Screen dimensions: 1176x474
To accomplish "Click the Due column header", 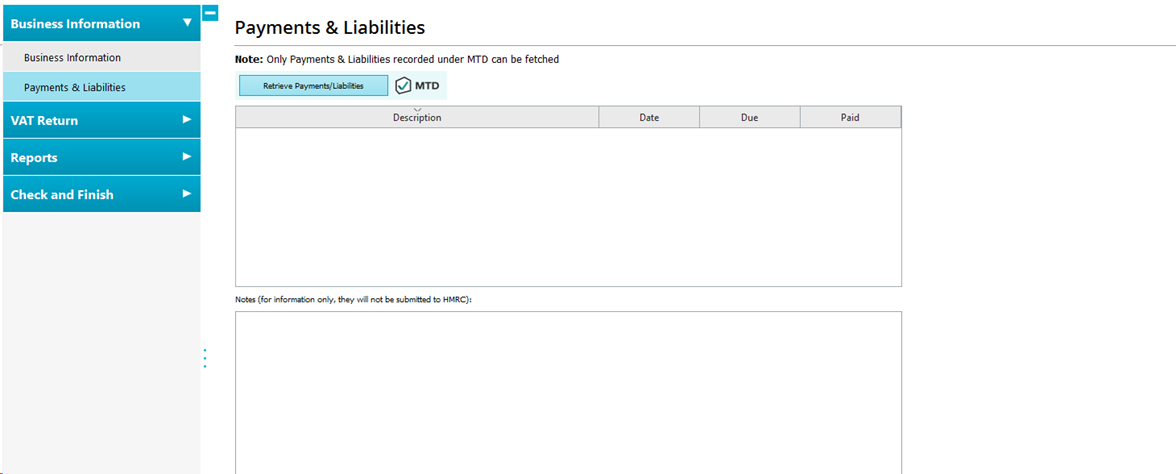I will (749, 118).
